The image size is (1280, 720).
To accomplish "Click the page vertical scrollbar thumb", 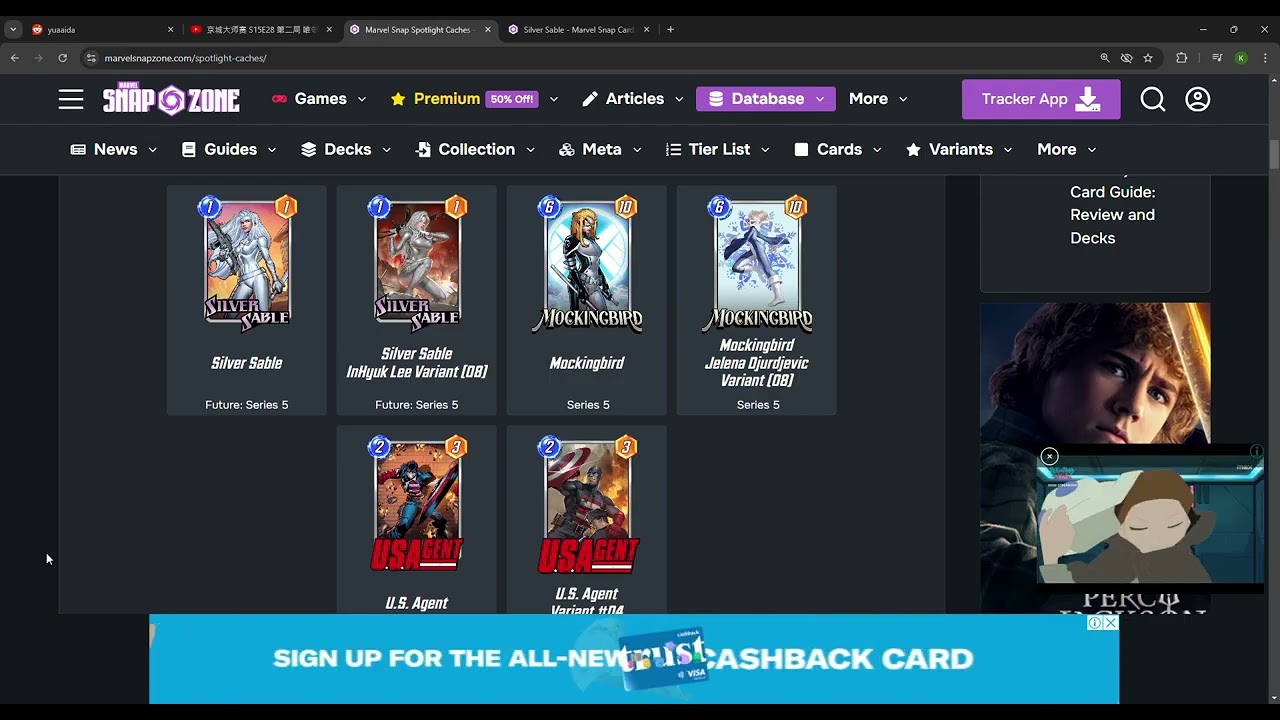I will coord(1274,155).
